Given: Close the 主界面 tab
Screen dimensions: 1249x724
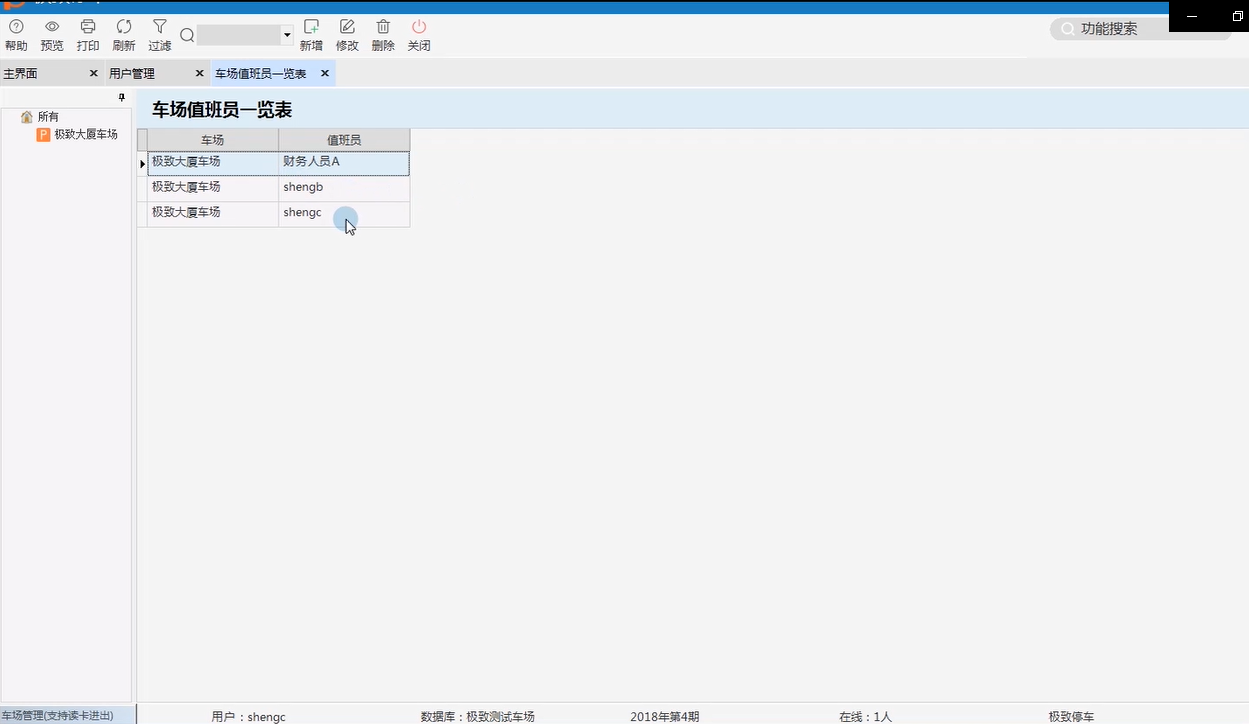Looking at the screenshot, I should [93, 74].
